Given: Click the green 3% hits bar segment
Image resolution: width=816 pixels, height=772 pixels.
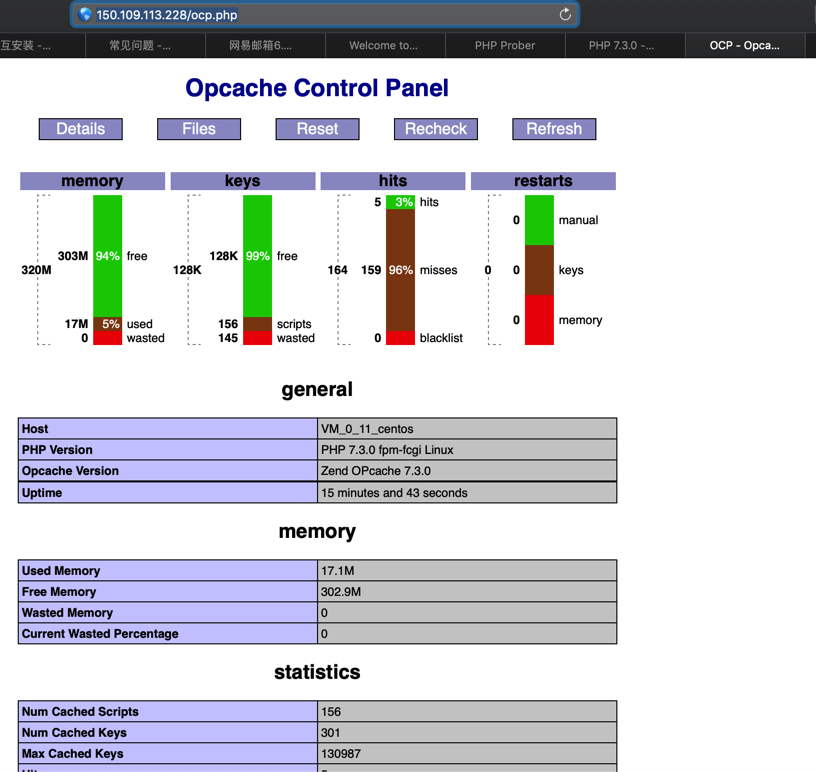Looking at the screenshot, I should tap(400, 202).
